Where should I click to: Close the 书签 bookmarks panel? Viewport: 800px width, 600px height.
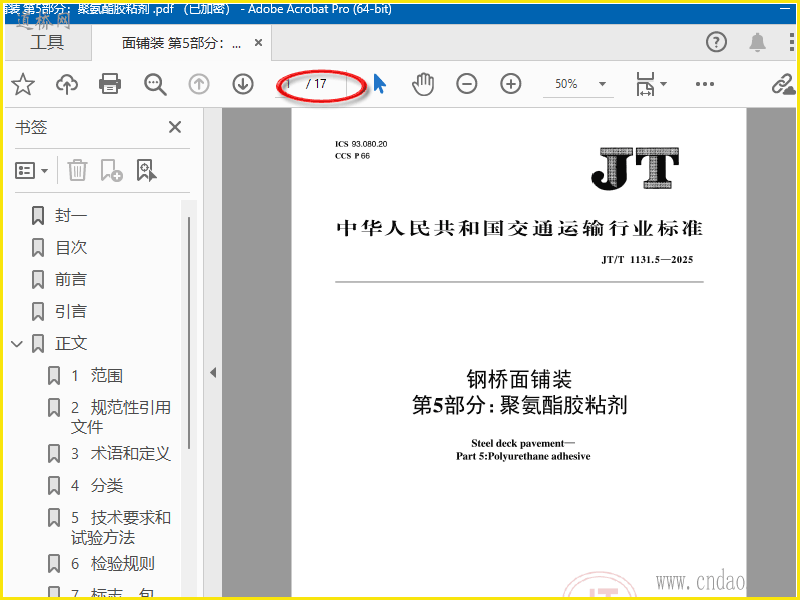(175, 127)
